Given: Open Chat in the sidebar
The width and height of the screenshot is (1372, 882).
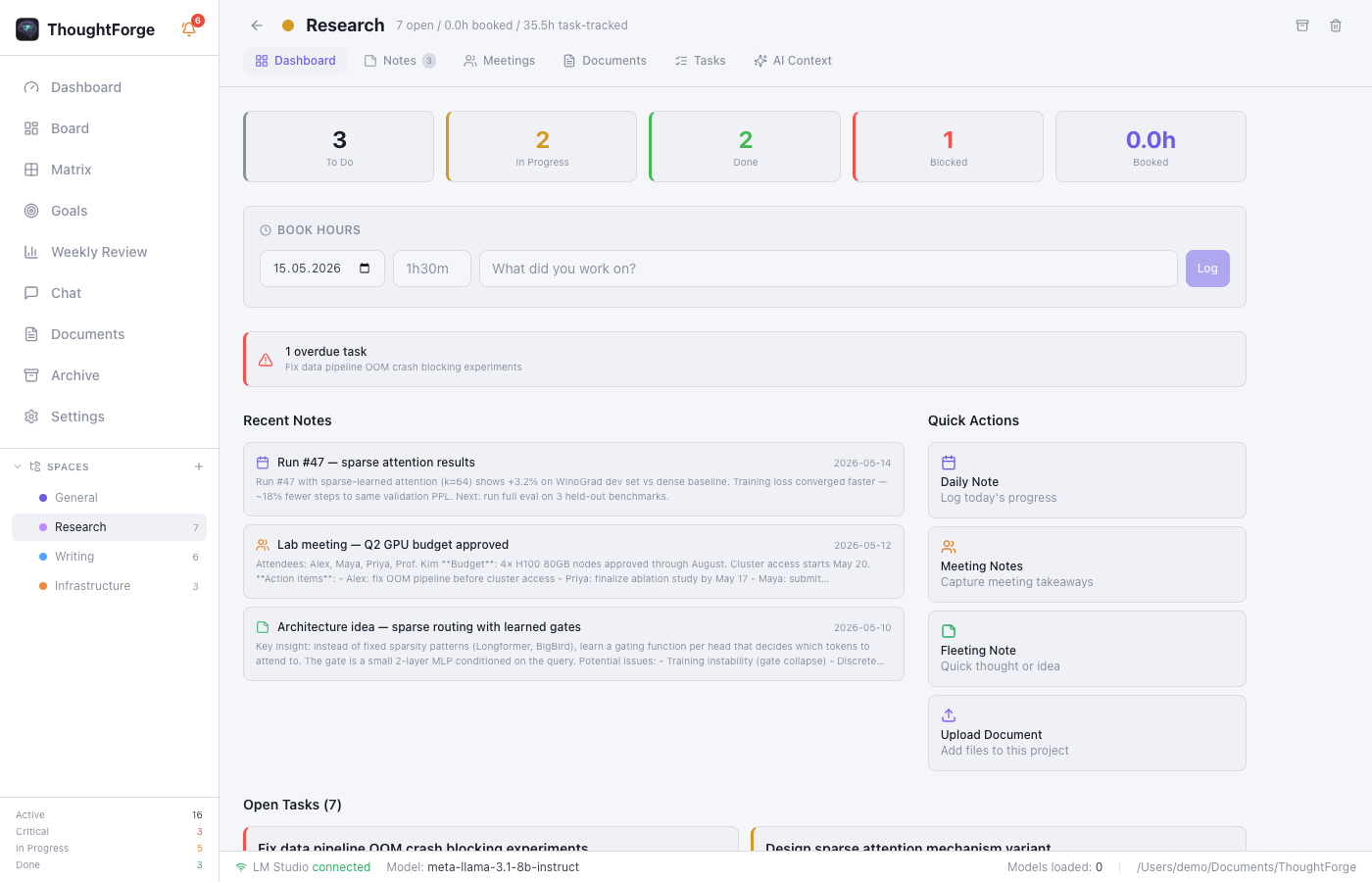Looking at the screenshot, I should (110, 293).
